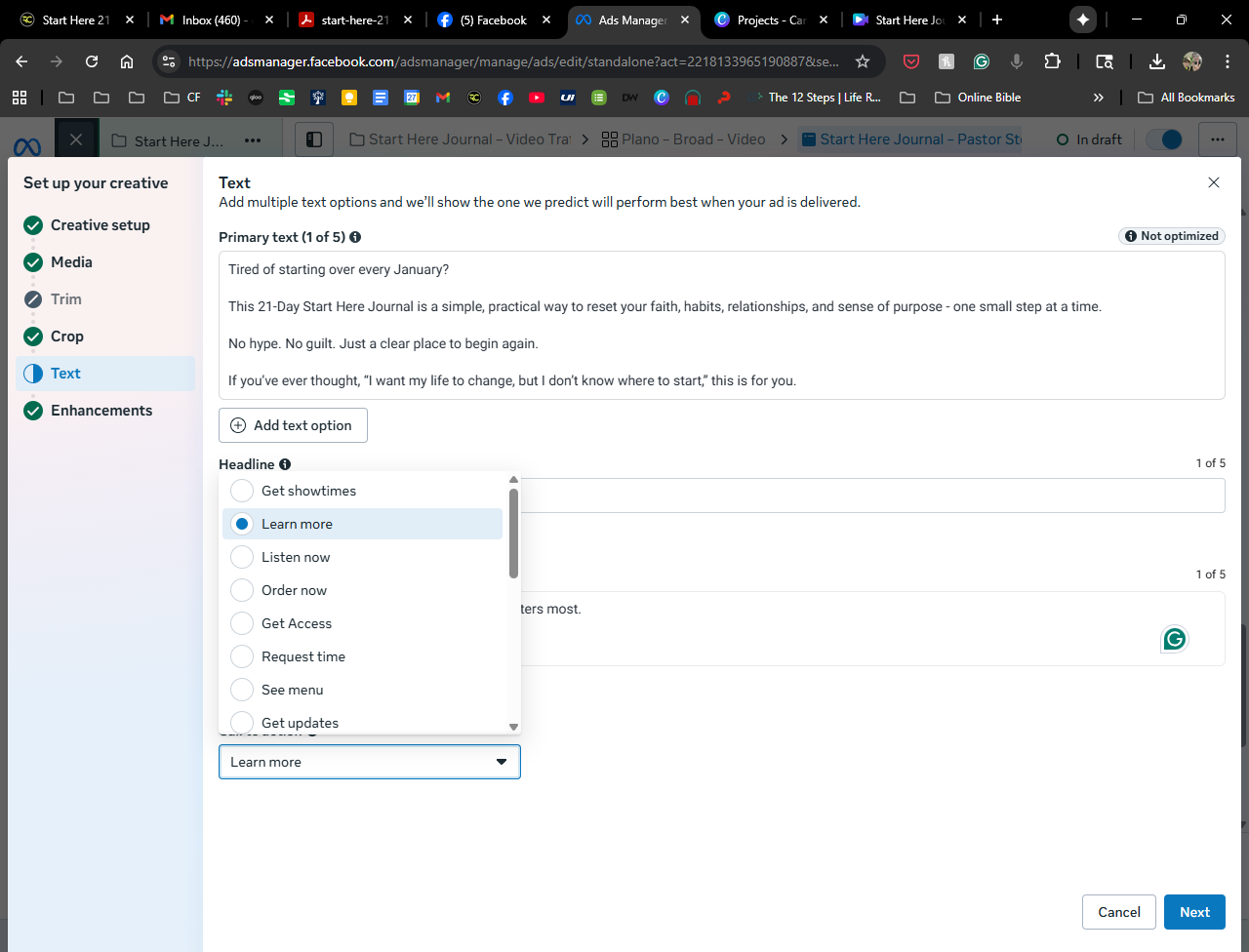This screenshot has width=1249, height=952.
Task: Collapse the Learn more call to action dropdown
Action: click(x=501, y=762)
